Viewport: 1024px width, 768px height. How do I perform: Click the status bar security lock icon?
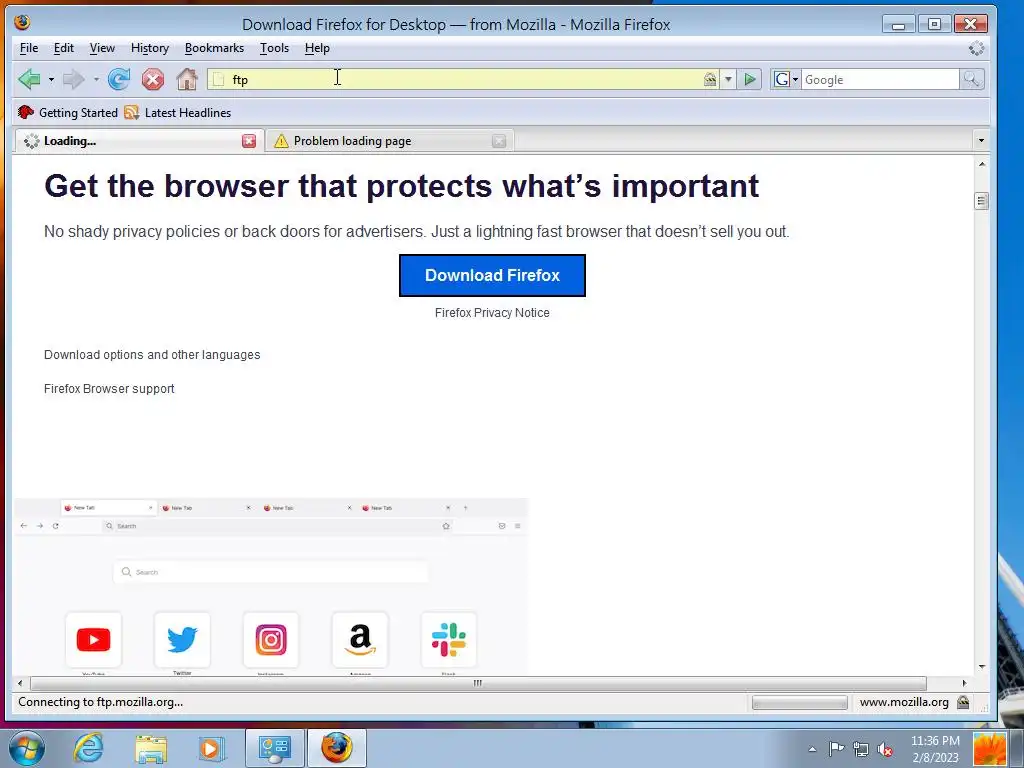963,702
